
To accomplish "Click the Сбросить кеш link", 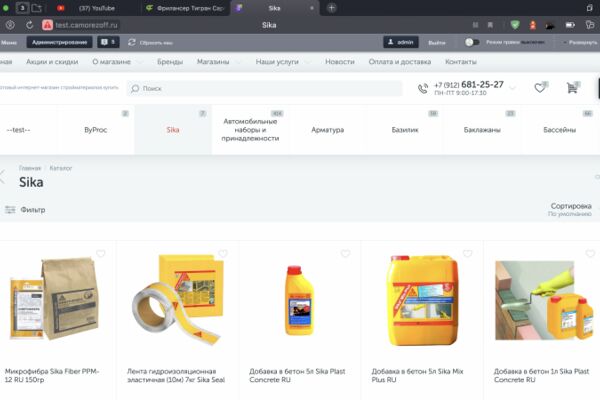I will point(156,42).
